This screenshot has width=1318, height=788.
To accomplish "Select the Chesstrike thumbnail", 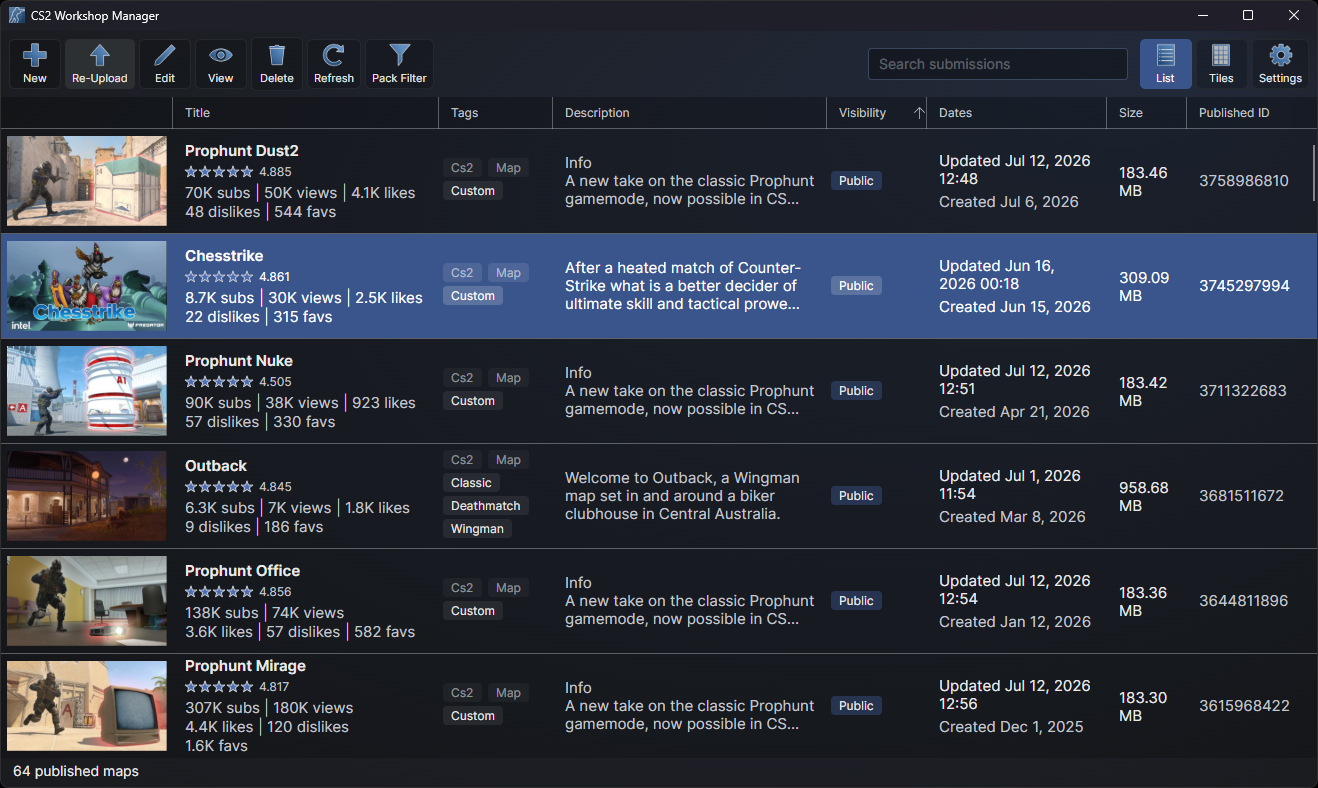I will point(87,286).
